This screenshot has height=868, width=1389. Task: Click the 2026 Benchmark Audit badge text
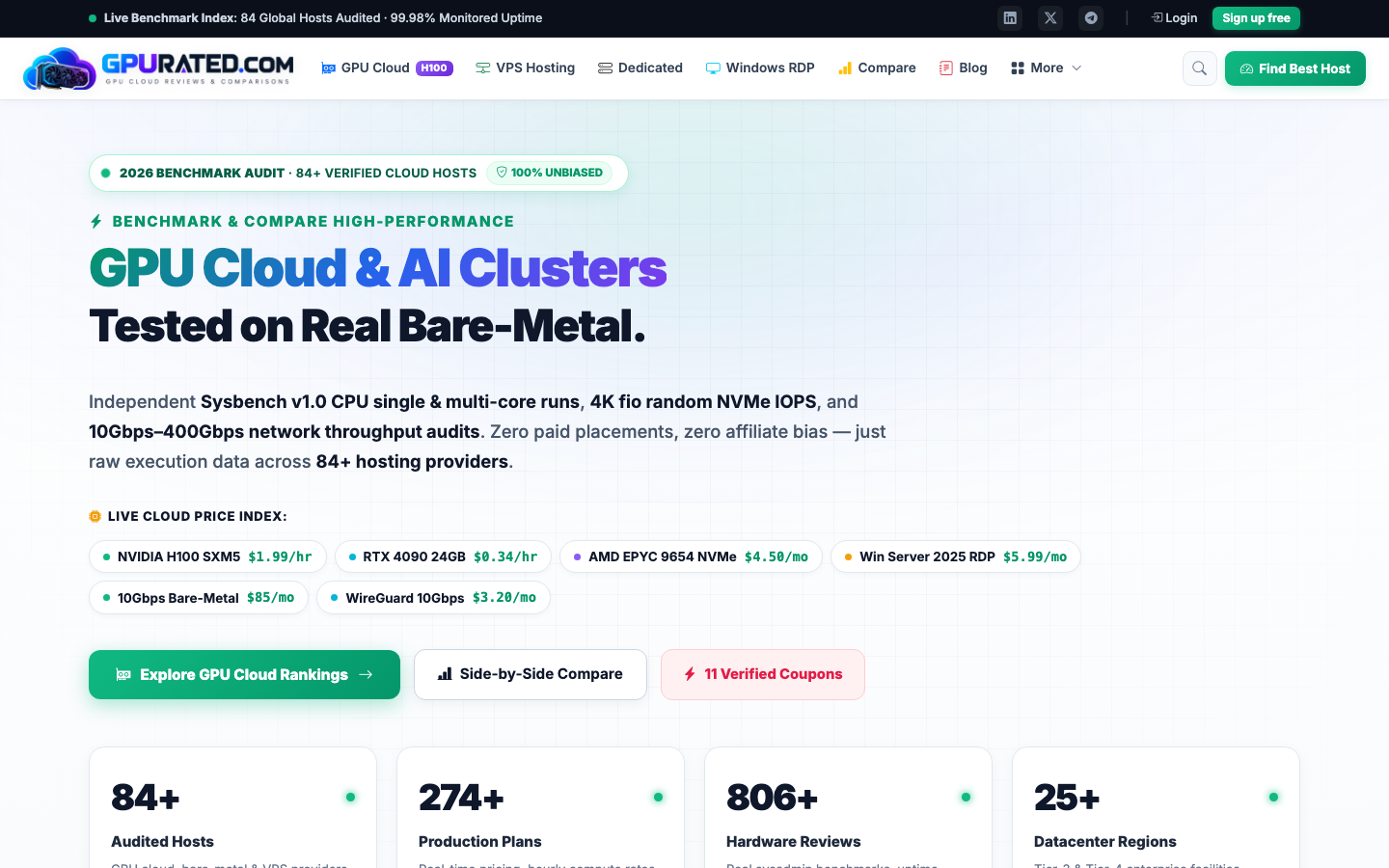(298, 173)
